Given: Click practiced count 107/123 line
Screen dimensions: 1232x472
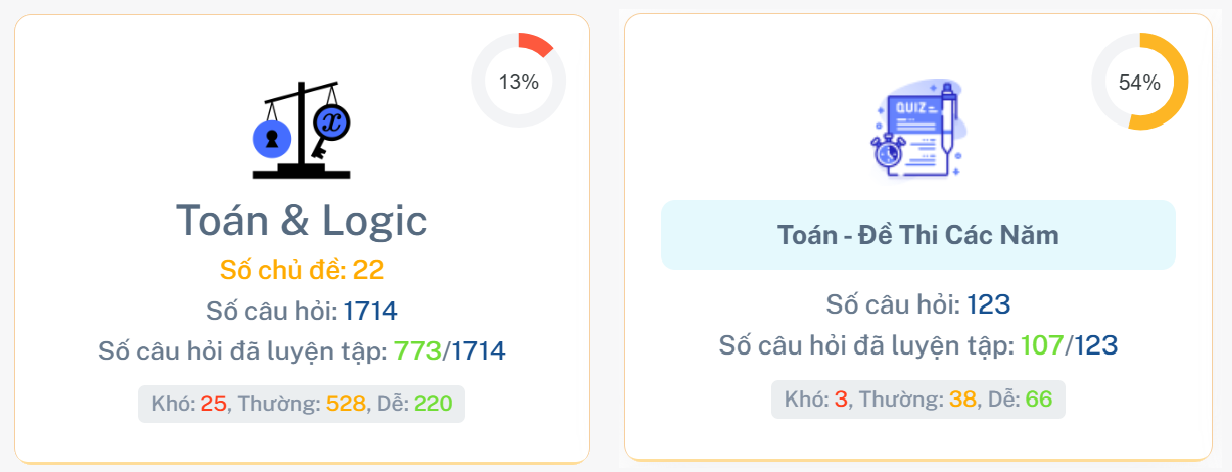Looking at the screenshot, I should tap(917, 346).
